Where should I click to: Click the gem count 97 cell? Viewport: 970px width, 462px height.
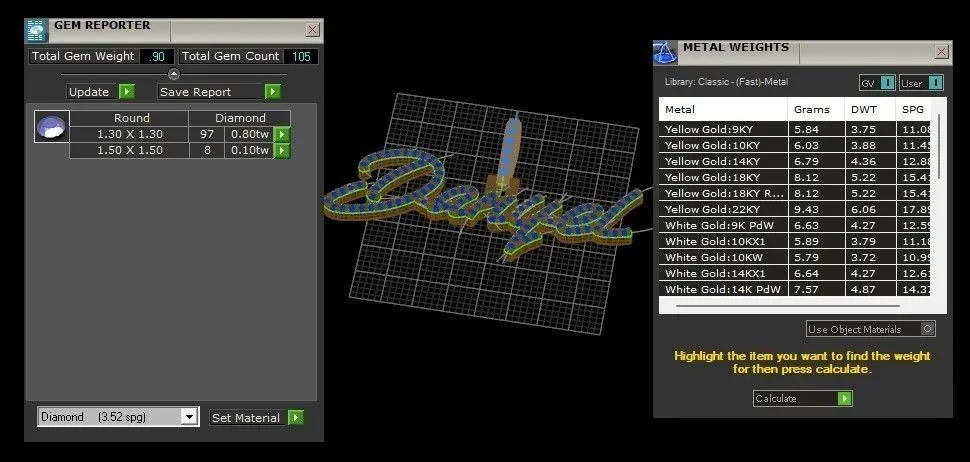click(207, 134)
